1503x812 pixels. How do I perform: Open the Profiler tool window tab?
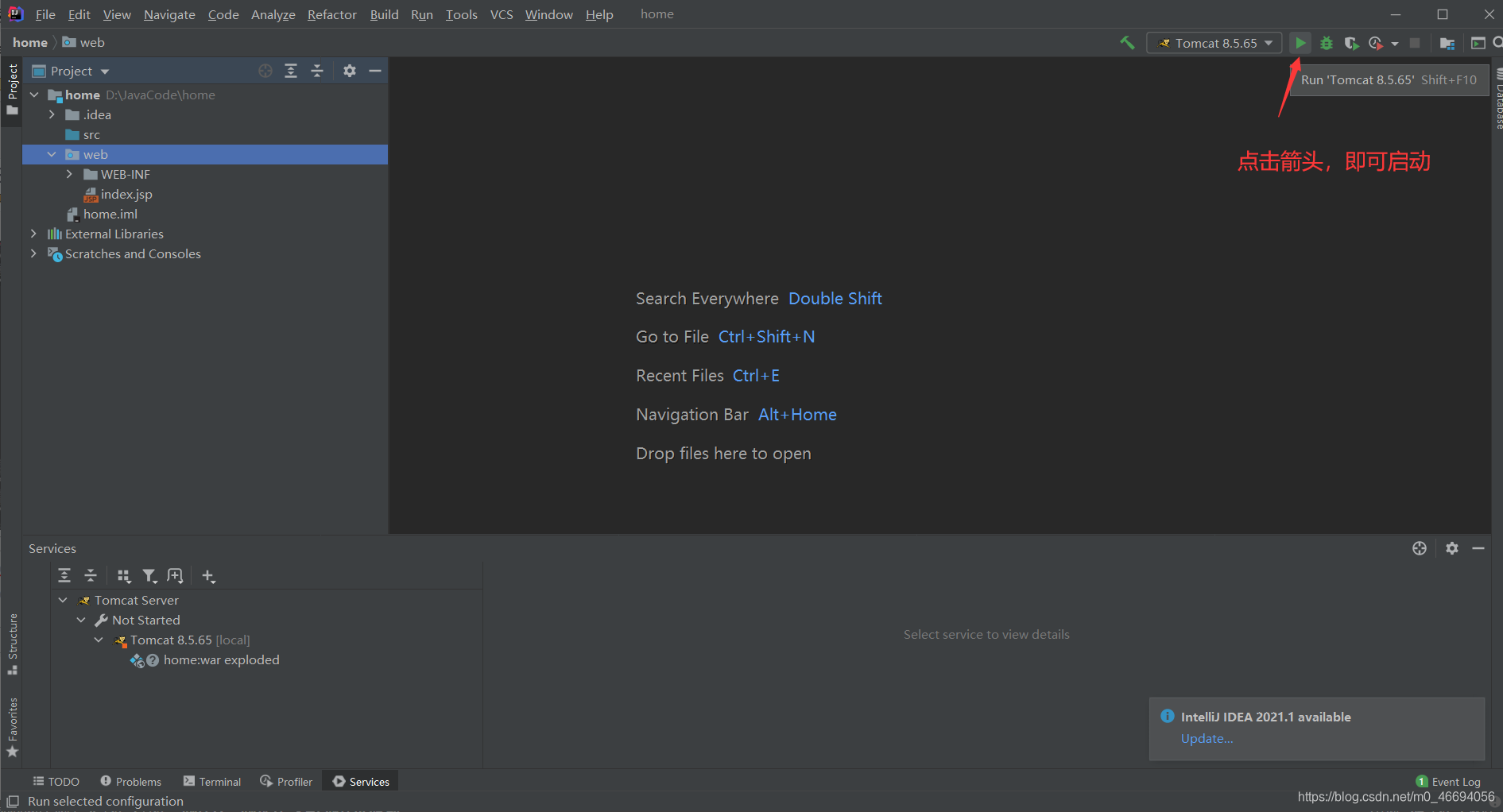click(x=286, y=782)
